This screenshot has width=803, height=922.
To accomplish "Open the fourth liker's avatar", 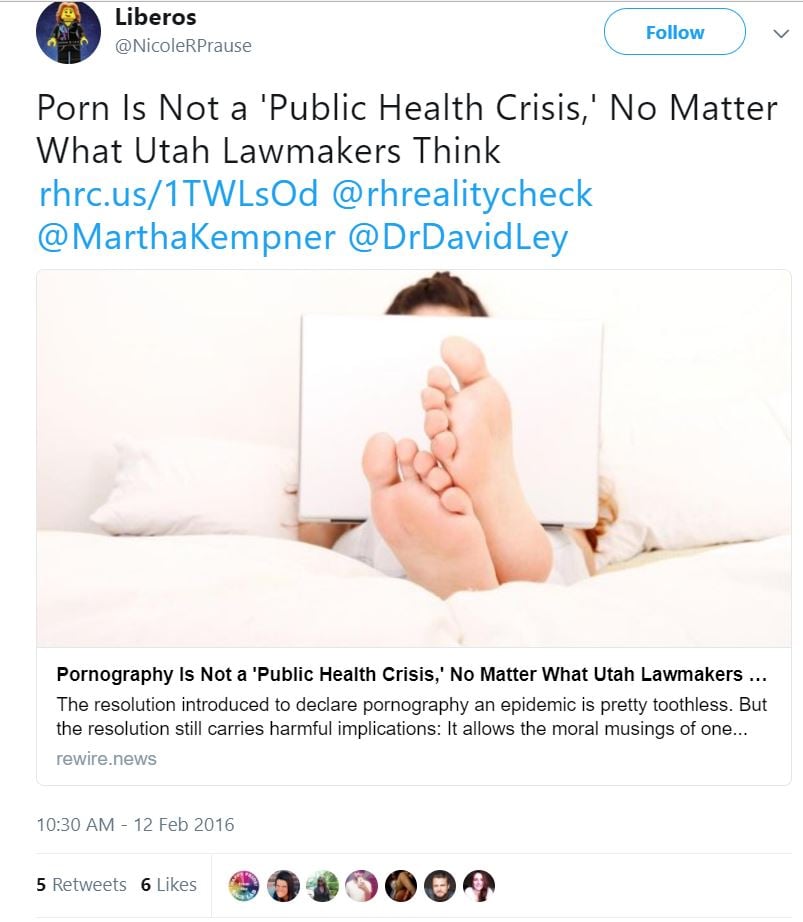I will click(362, 885).
